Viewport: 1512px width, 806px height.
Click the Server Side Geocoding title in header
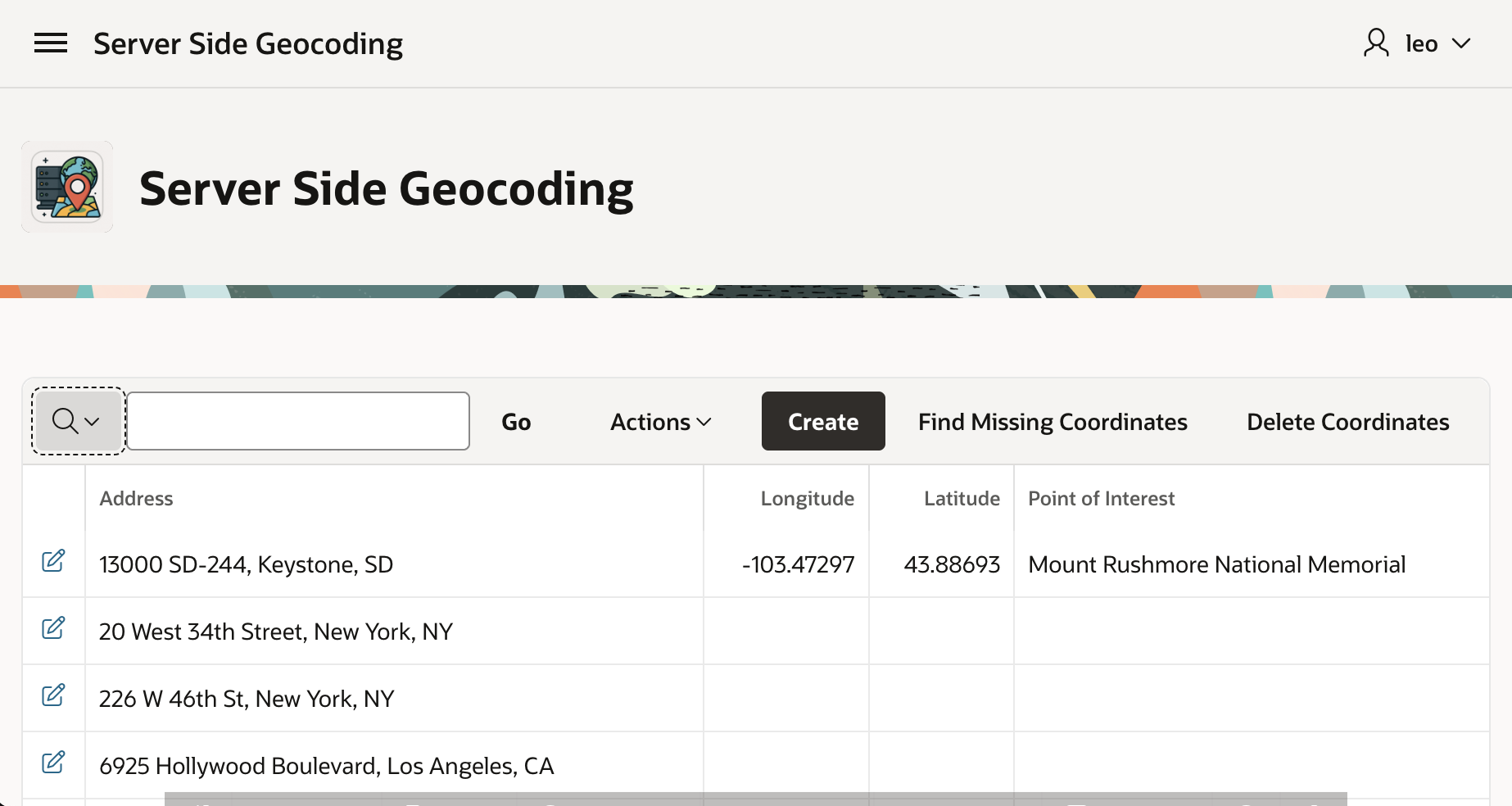tap(248, 43)
